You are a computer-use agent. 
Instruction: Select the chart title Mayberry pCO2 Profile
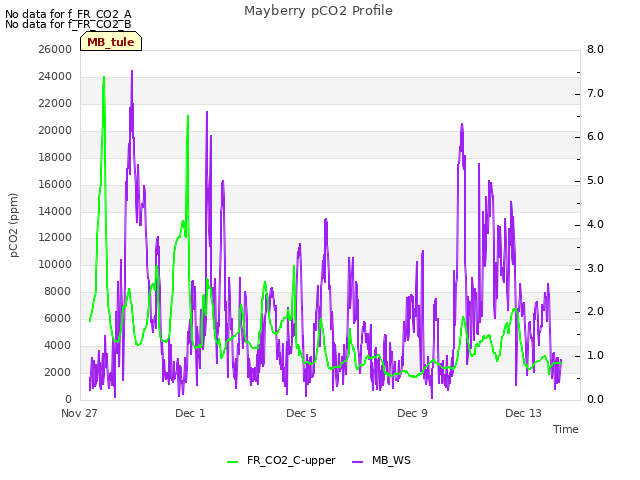click(x=318, y=11)
